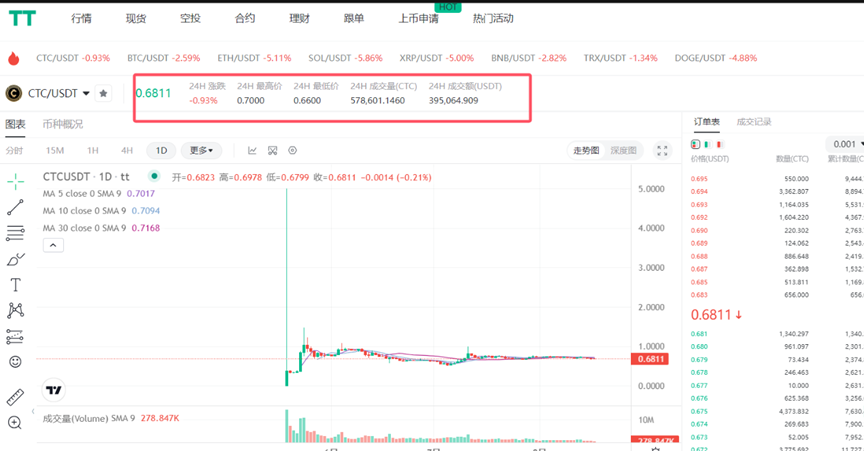This screenshot has height=451, width=864.
Task: Switch chart to 走势图 trend view
Action: pyautogui.click(x=586, y=151)
